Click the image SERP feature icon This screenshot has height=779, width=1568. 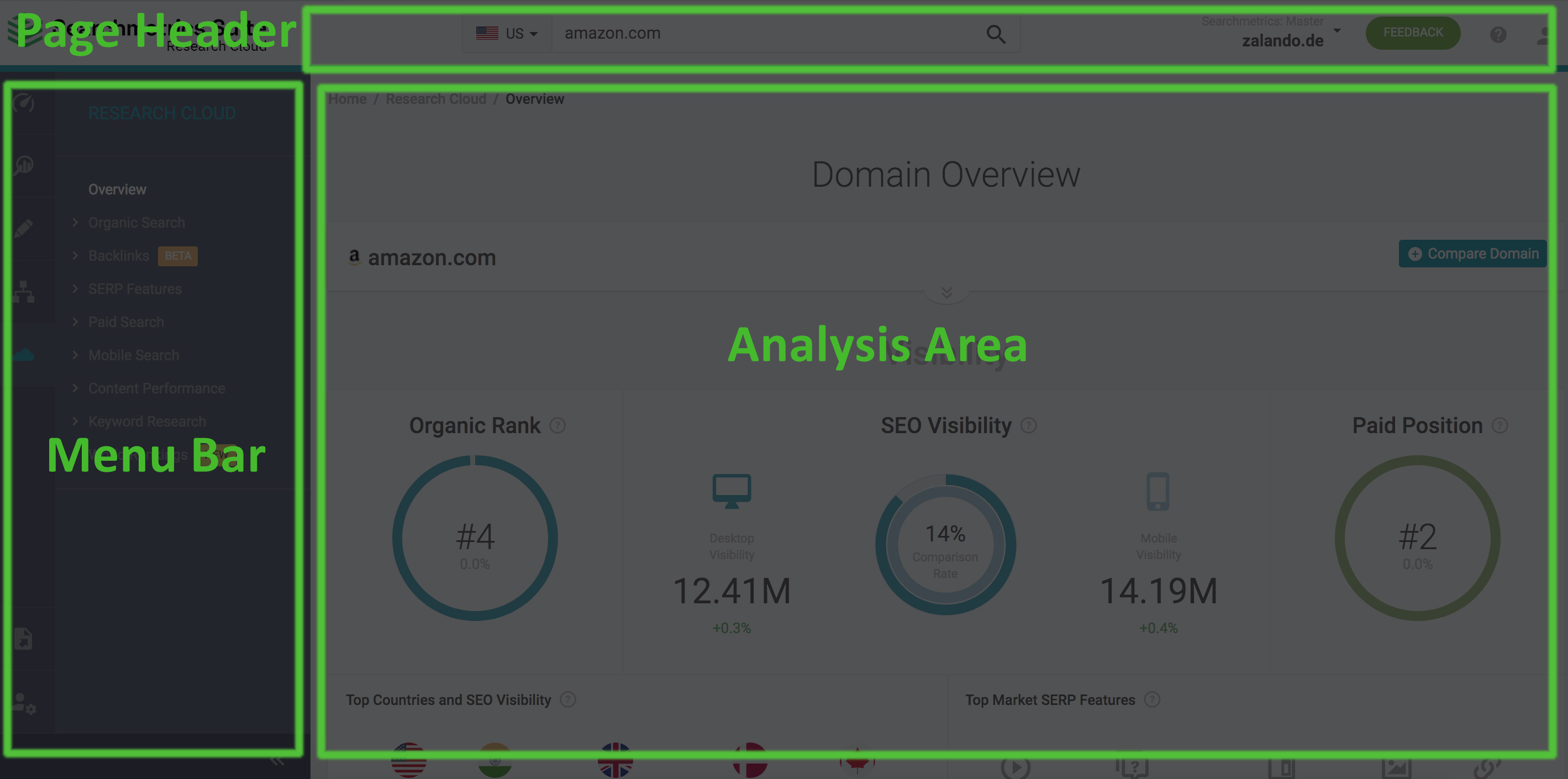click(x=1396, y=768)
